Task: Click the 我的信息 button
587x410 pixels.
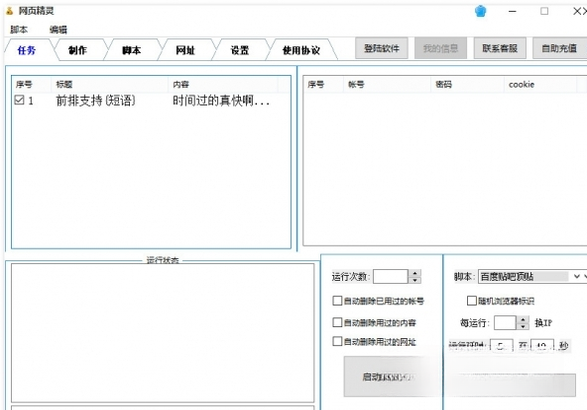Action: click(x=441, y=48)
